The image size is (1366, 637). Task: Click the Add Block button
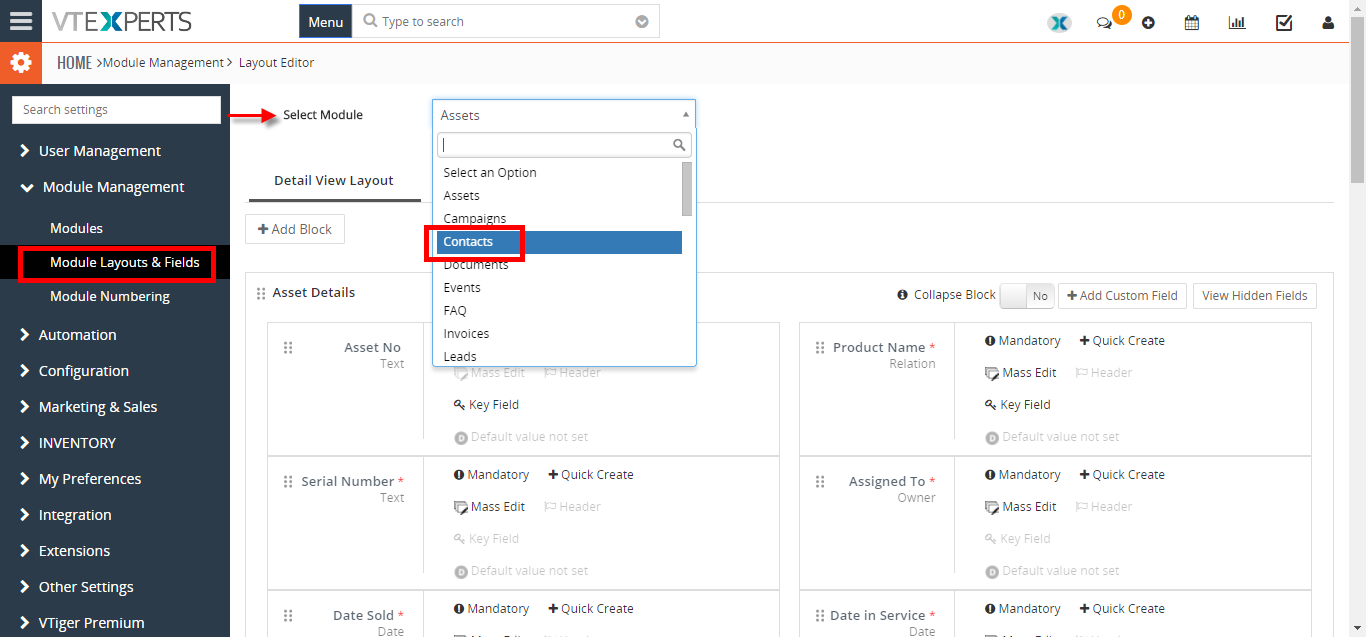click(x=295, y=229)
